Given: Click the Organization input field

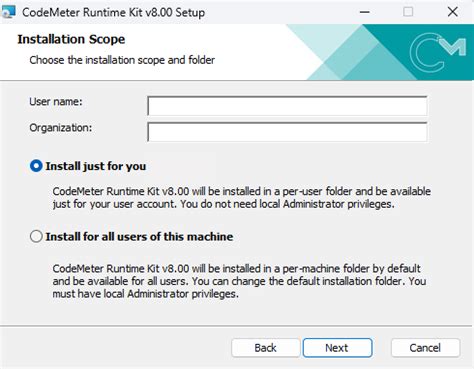Looking at the screenshot, I should [287, 132].
